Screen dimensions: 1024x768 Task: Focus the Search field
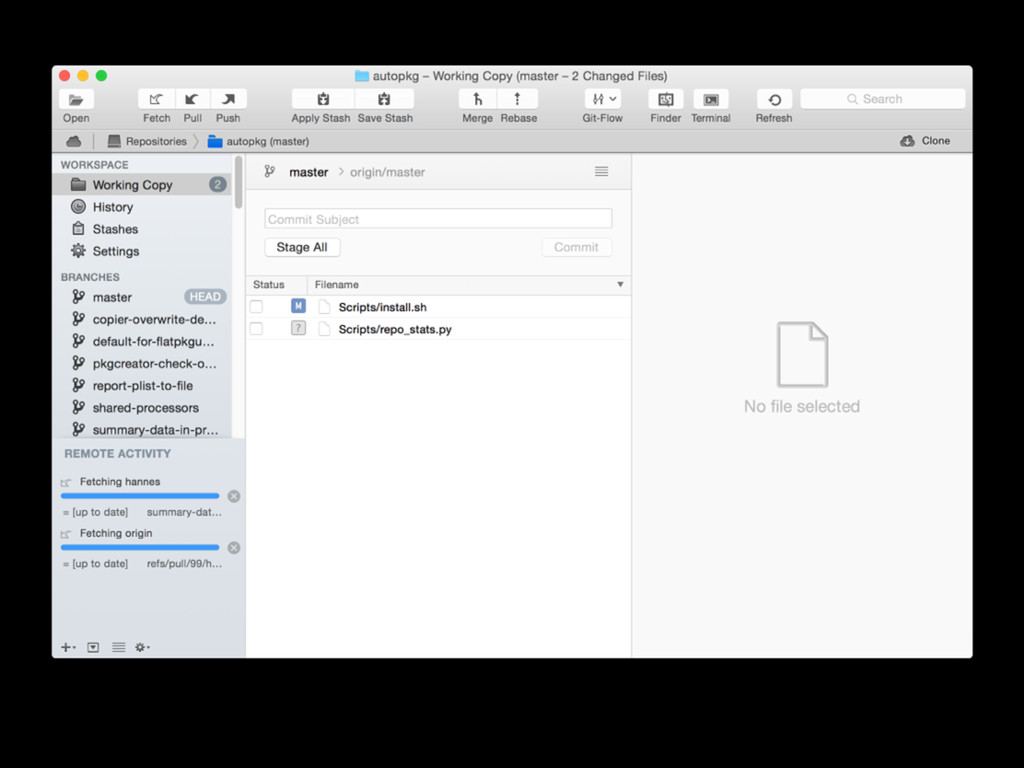pyautogui.click(x=882, y=99)
